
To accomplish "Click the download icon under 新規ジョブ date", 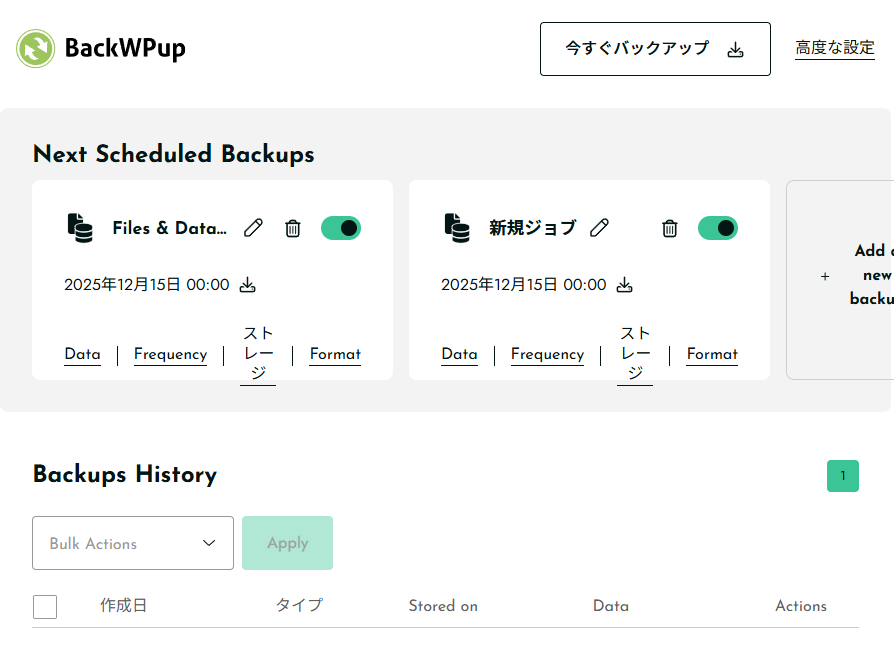I will click(625, 285).
